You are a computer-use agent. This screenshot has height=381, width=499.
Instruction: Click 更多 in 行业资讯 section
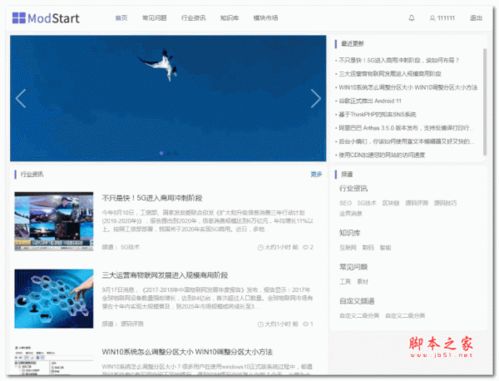point(316,174)
